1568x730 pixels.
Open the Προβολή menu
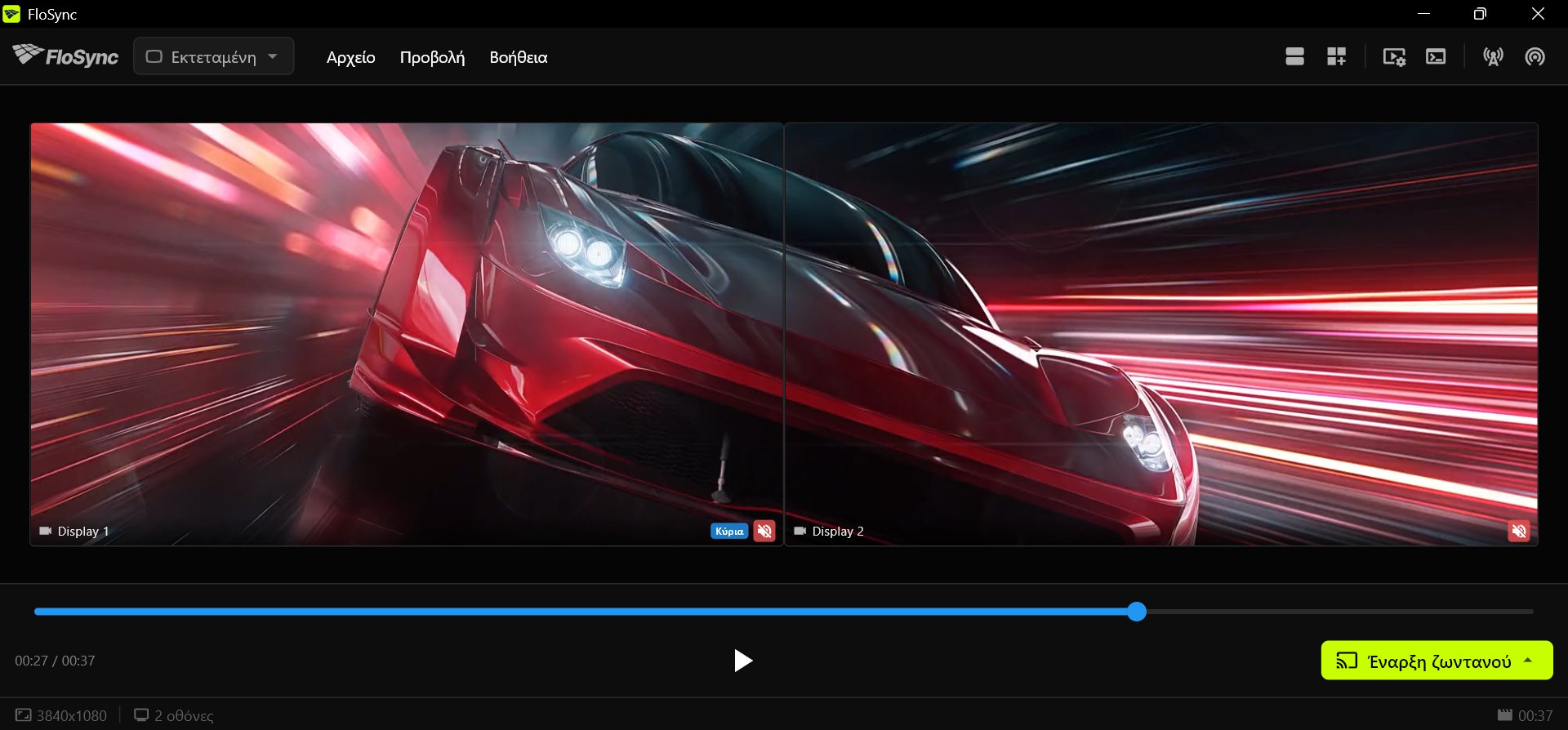point(432,57)
